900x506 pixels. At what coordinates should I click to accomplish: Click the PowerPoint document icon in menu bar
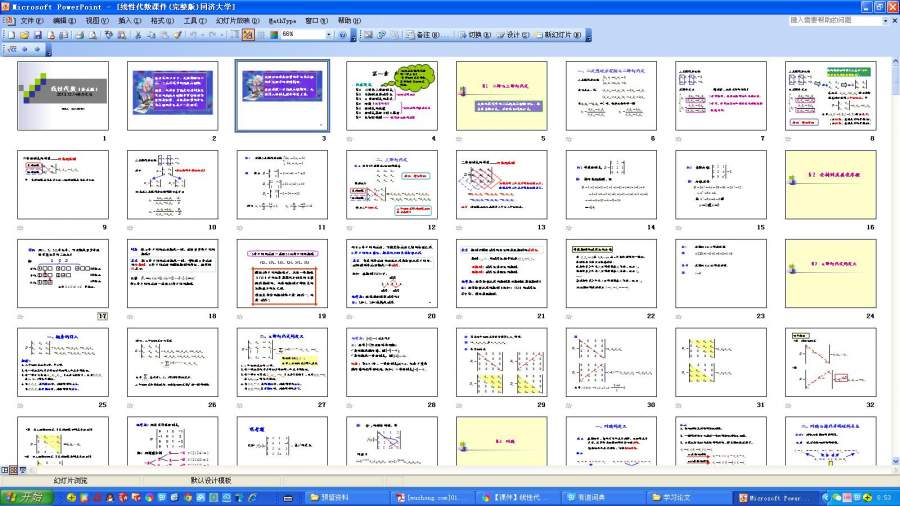9,20
